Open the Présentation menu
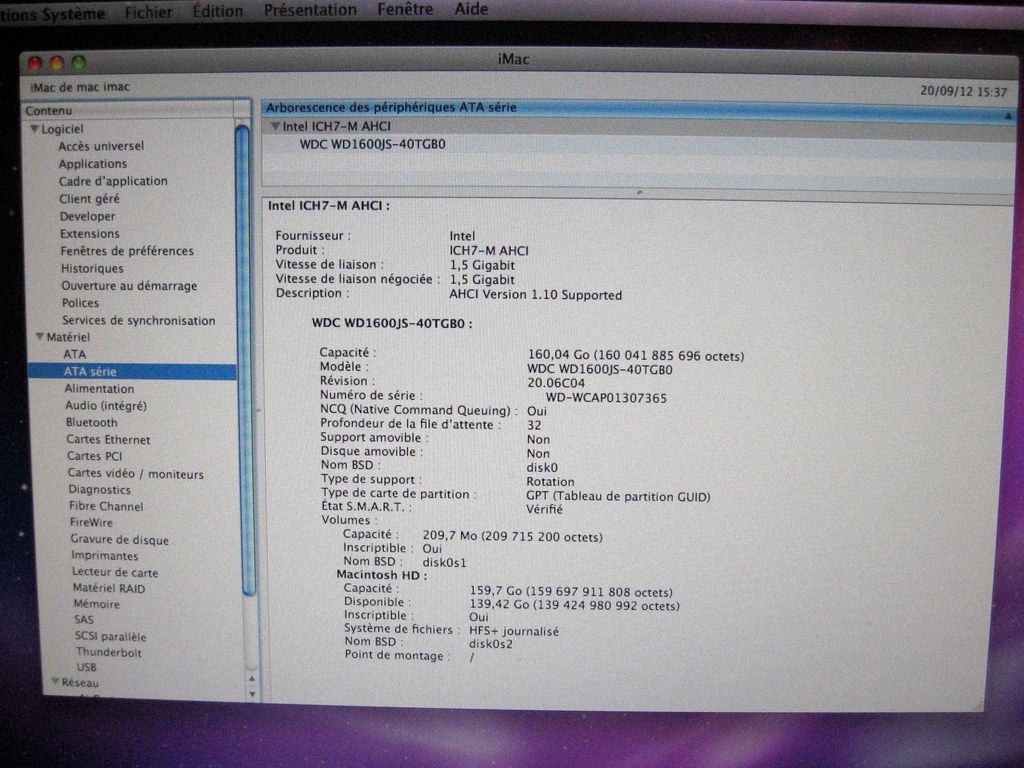This screenshot has width=1024, height=768. click(310, 10)
